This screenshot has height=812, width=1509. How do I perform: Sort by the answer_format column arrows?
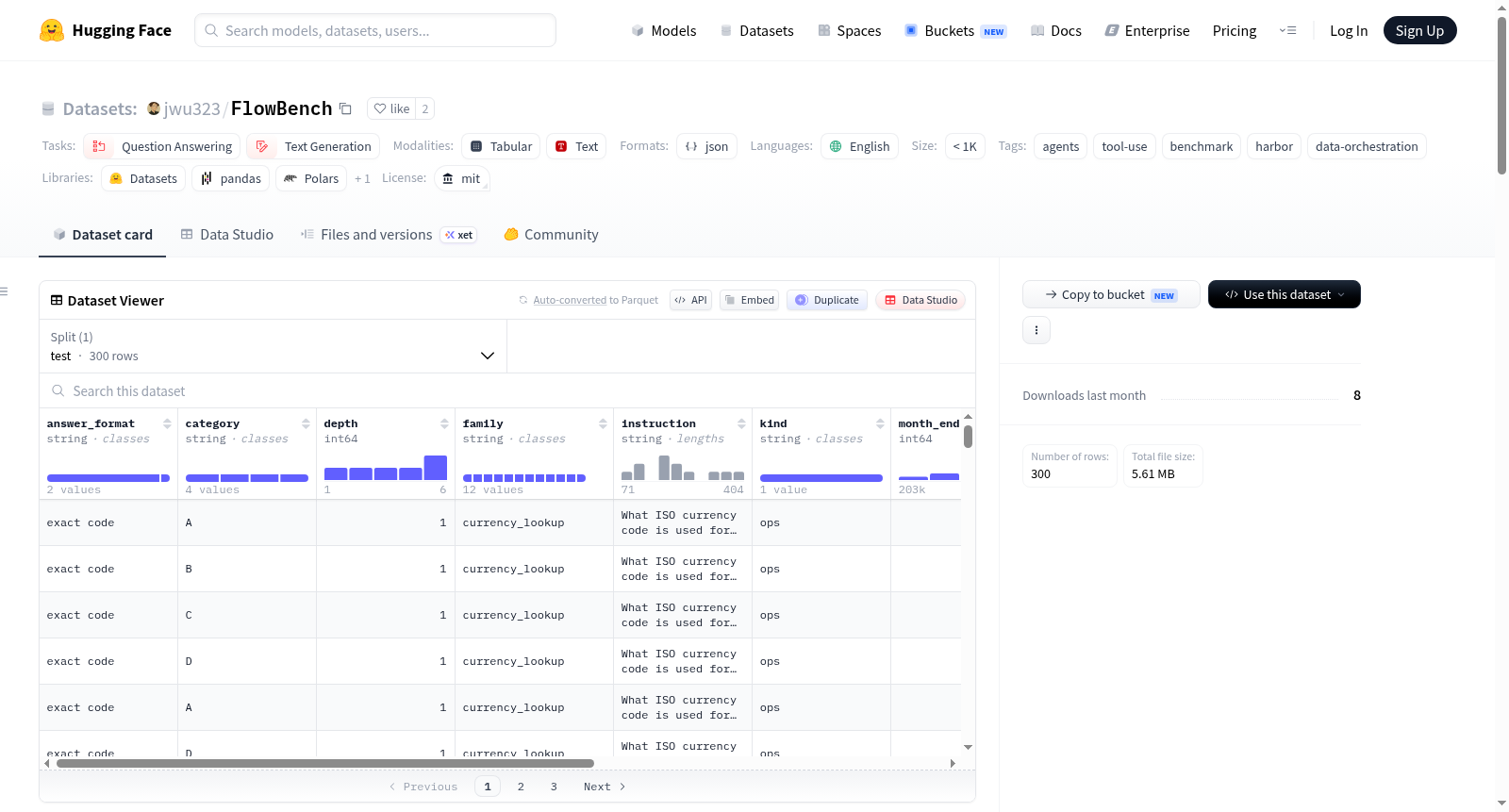coord(167,423)
